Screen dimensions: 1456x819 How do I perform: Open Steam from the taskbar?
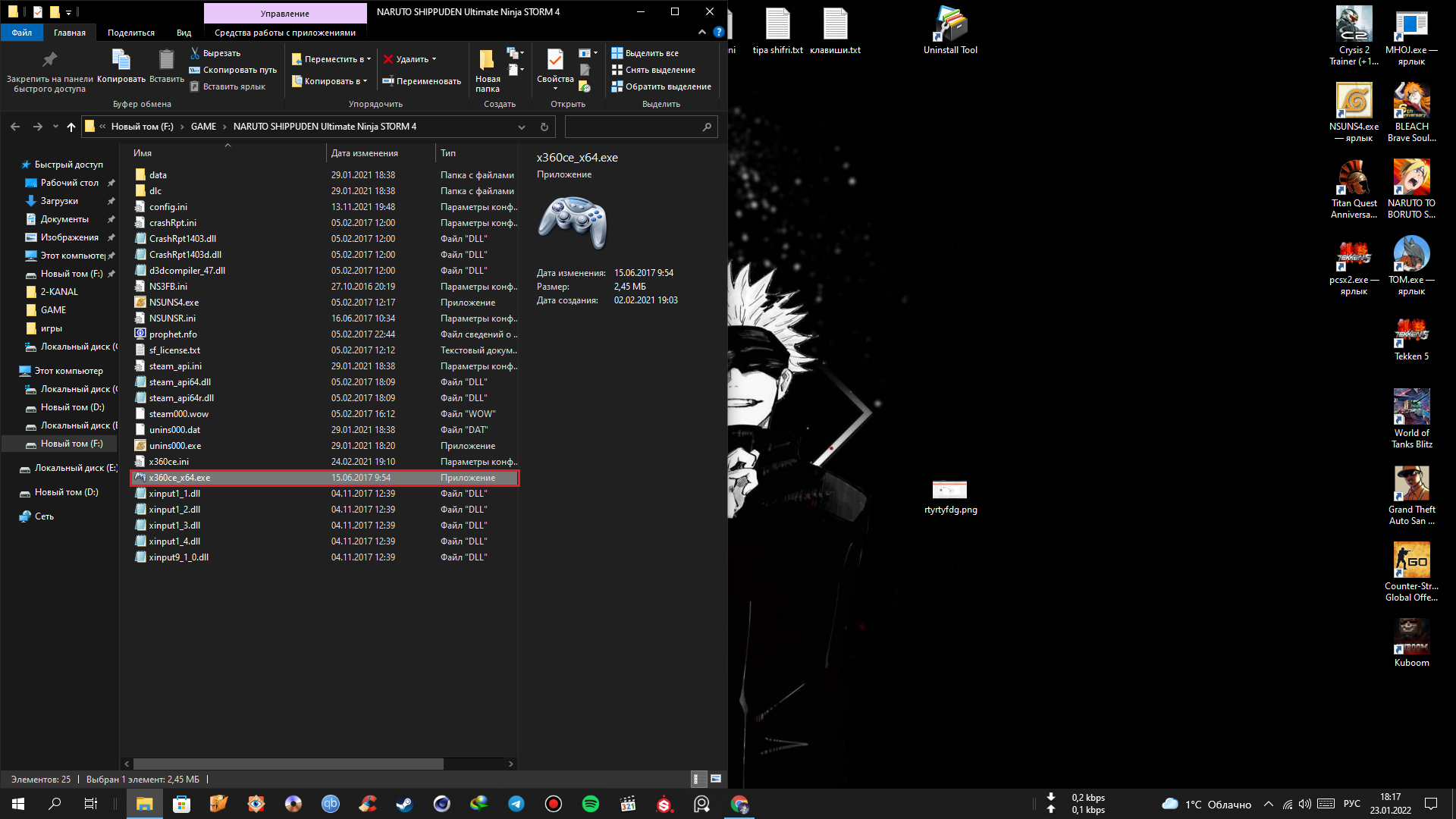404,804
